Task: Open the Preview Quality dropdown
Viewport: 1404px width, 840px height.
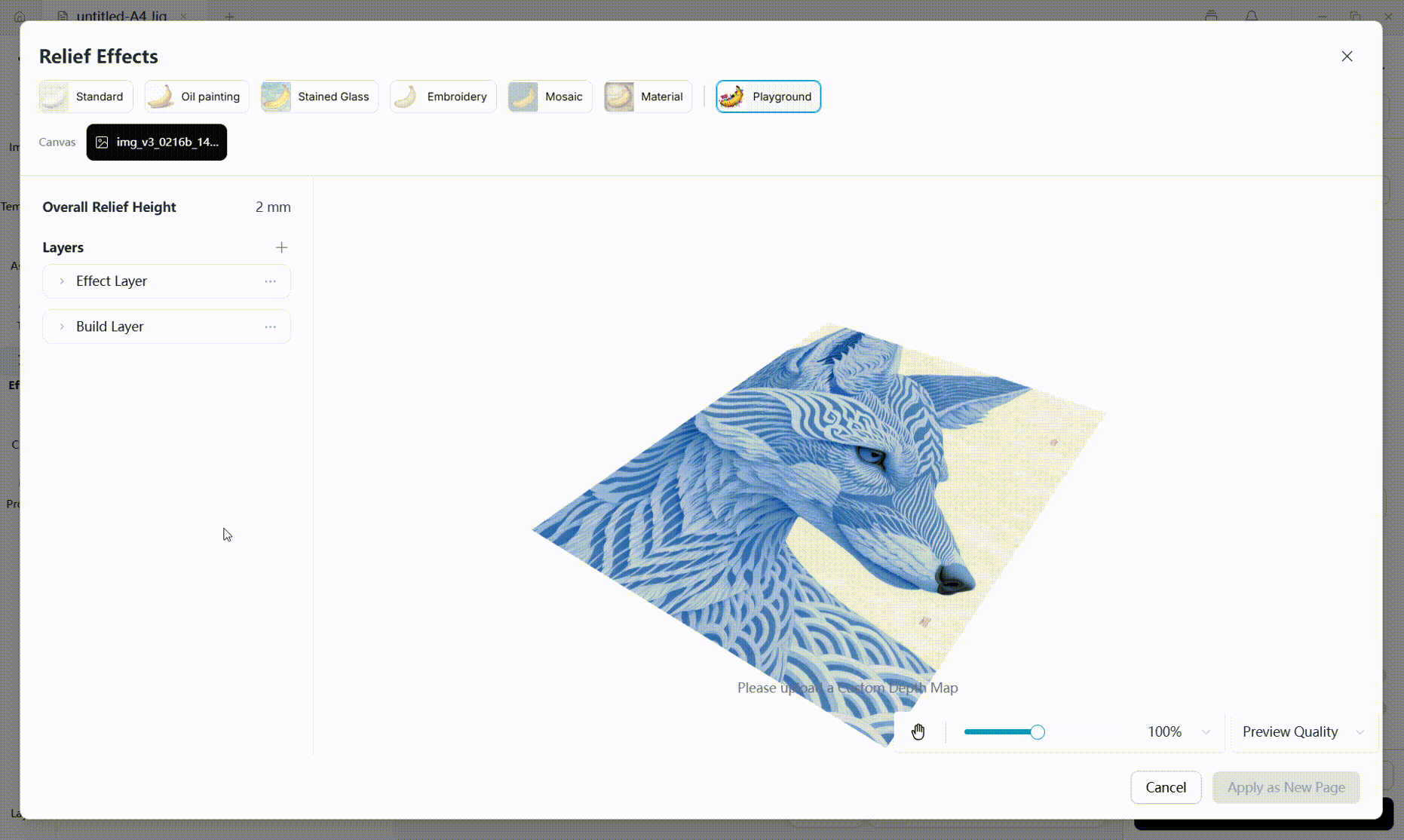Action: (1304, 732)
